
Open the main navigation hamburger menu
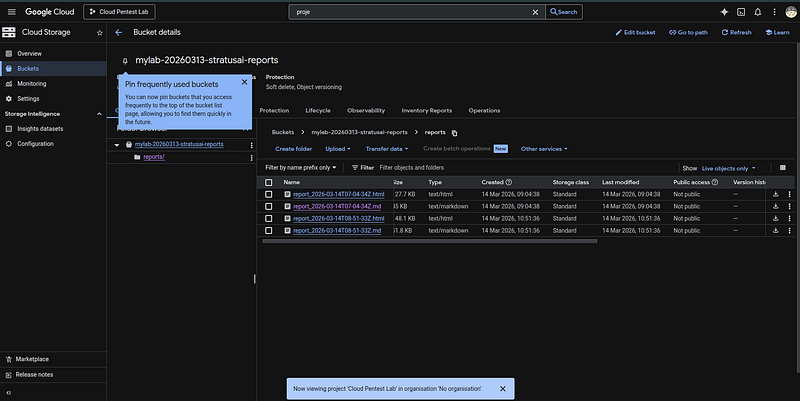(x=12, y=12)
